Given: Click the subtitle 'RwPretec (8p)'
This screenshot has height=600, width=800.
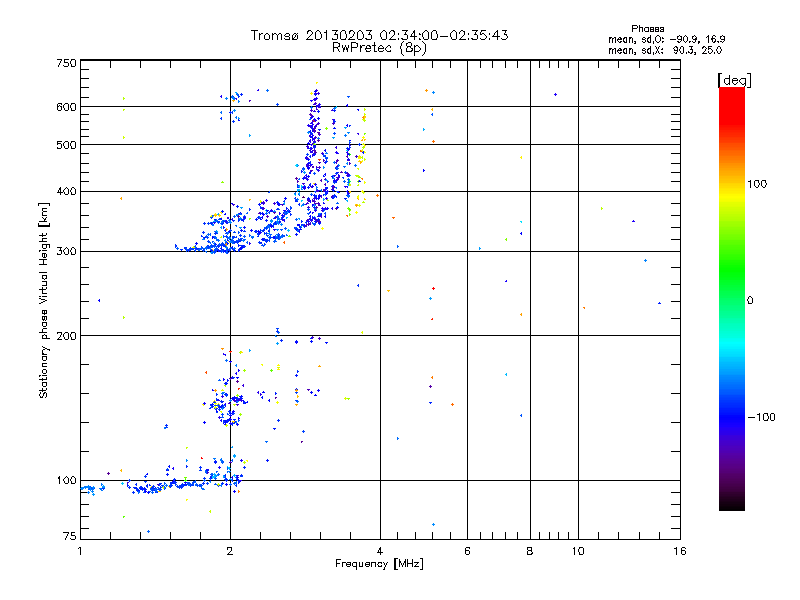Looking at the screenshot, I should (x=379, y=48).
